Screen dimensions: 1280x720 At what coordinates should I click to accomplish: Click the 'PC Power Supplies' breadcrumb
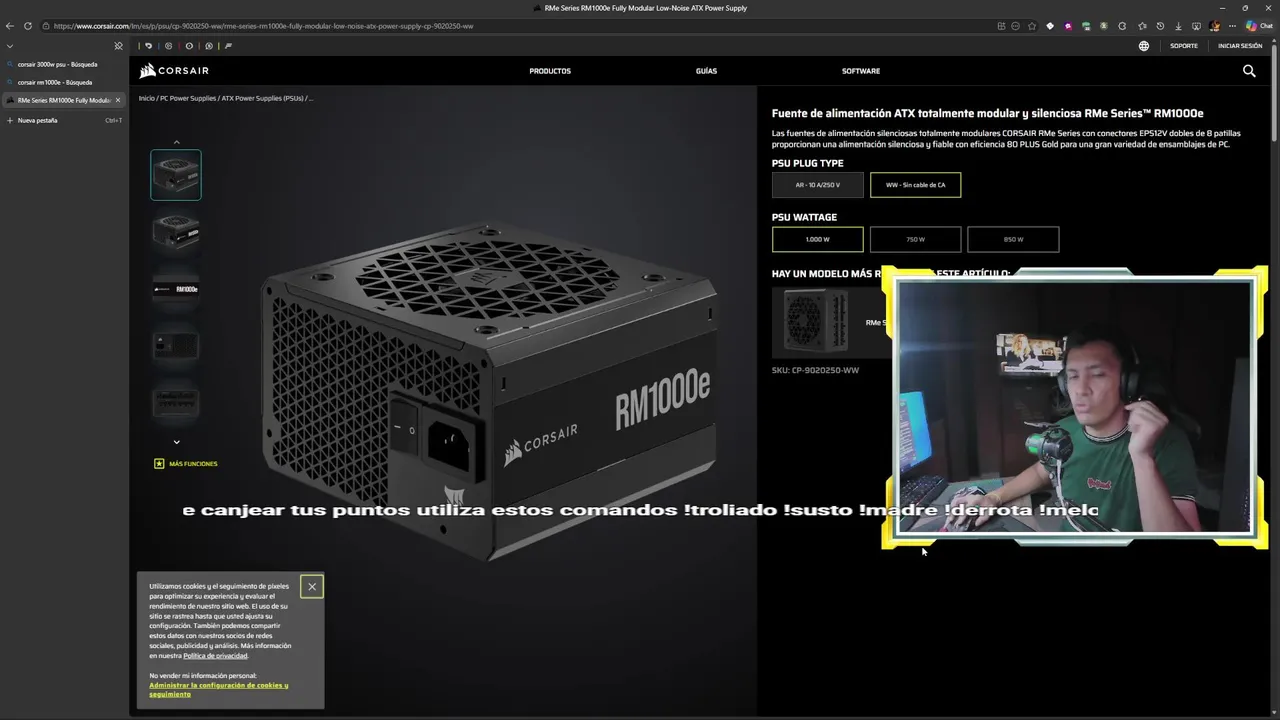coord(188,98)
